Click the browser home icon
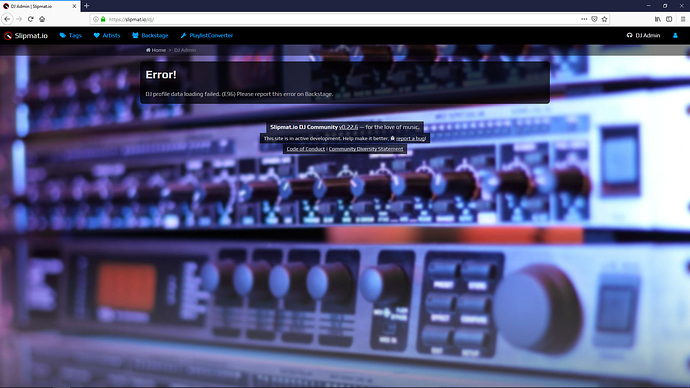This screenshot has width=690, height=388. tap(42, 19)
